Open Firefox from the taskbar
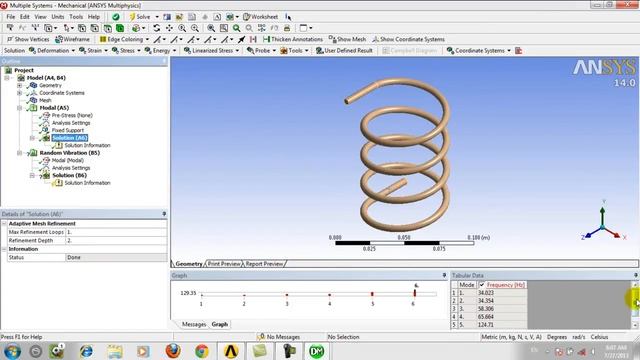The width and height of the screenshot is (640, 360). [173, 351]
